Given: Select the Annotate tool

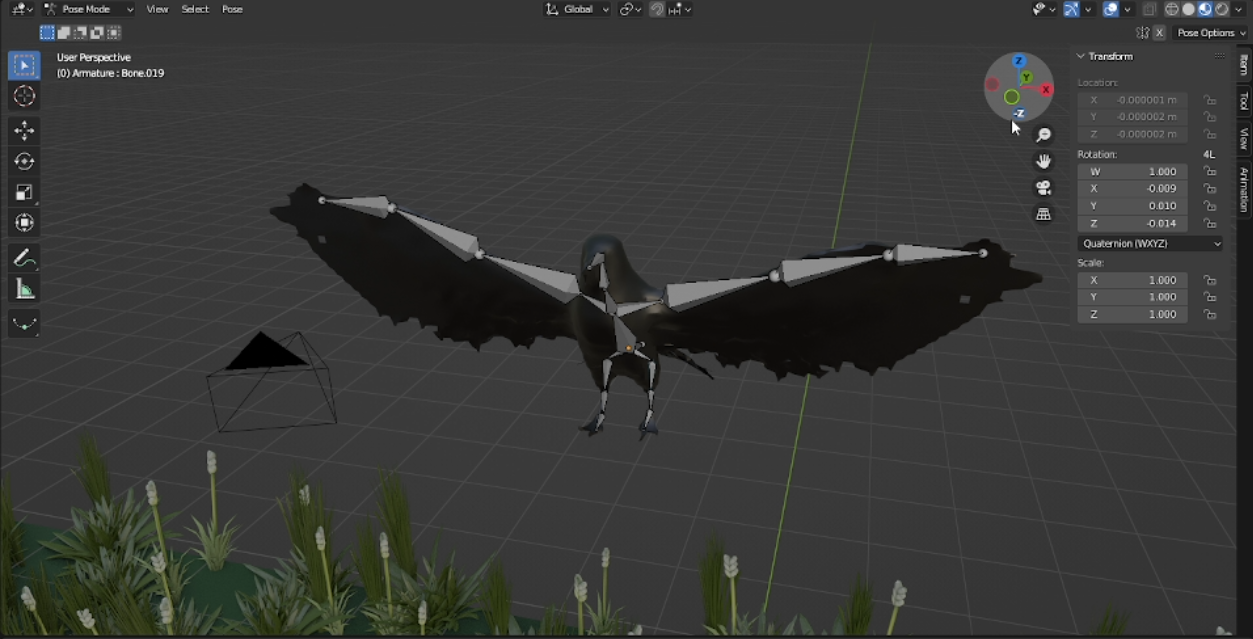Looking at the screenshot, I should click(24, 258).
